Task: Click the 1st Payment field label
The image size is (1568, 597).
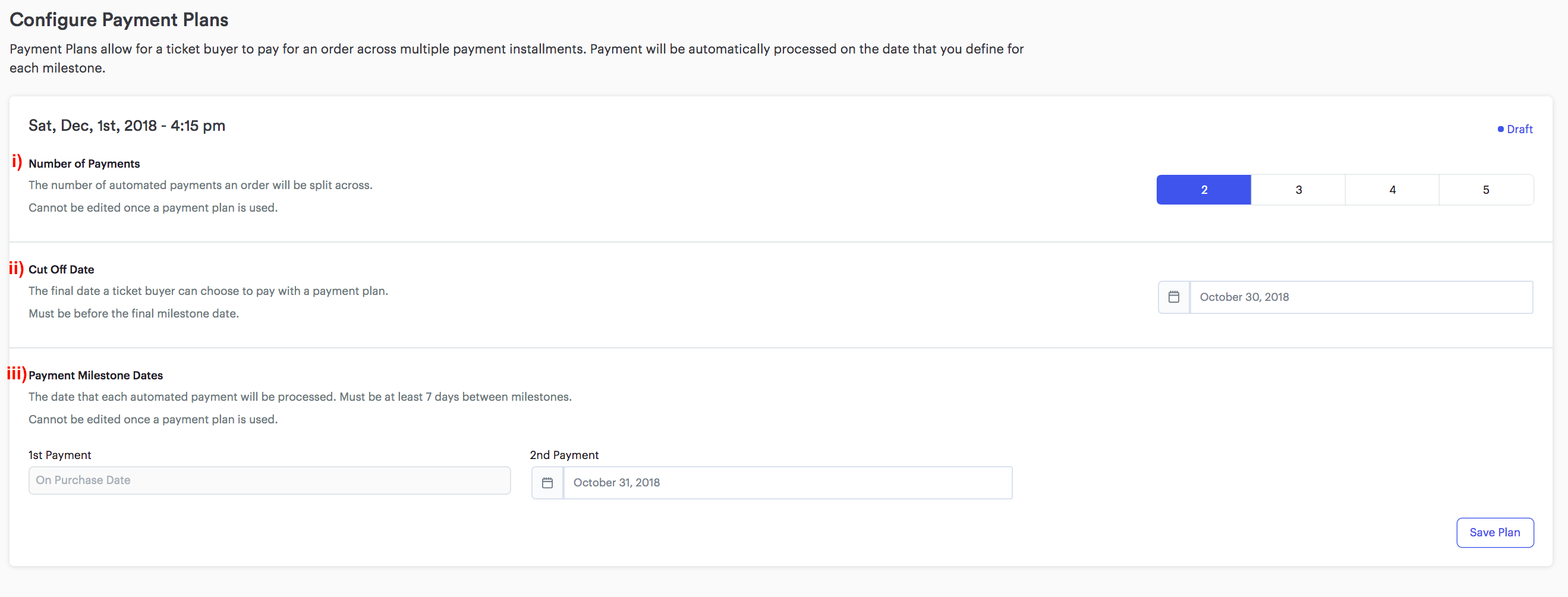Action: coord(59,455)
